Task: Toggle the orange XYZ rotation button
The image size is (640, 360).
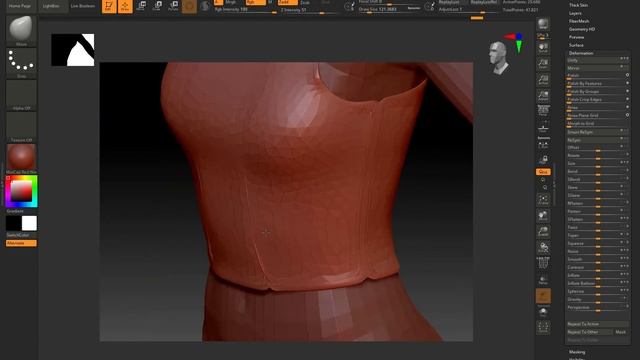Action: [543, 172]
